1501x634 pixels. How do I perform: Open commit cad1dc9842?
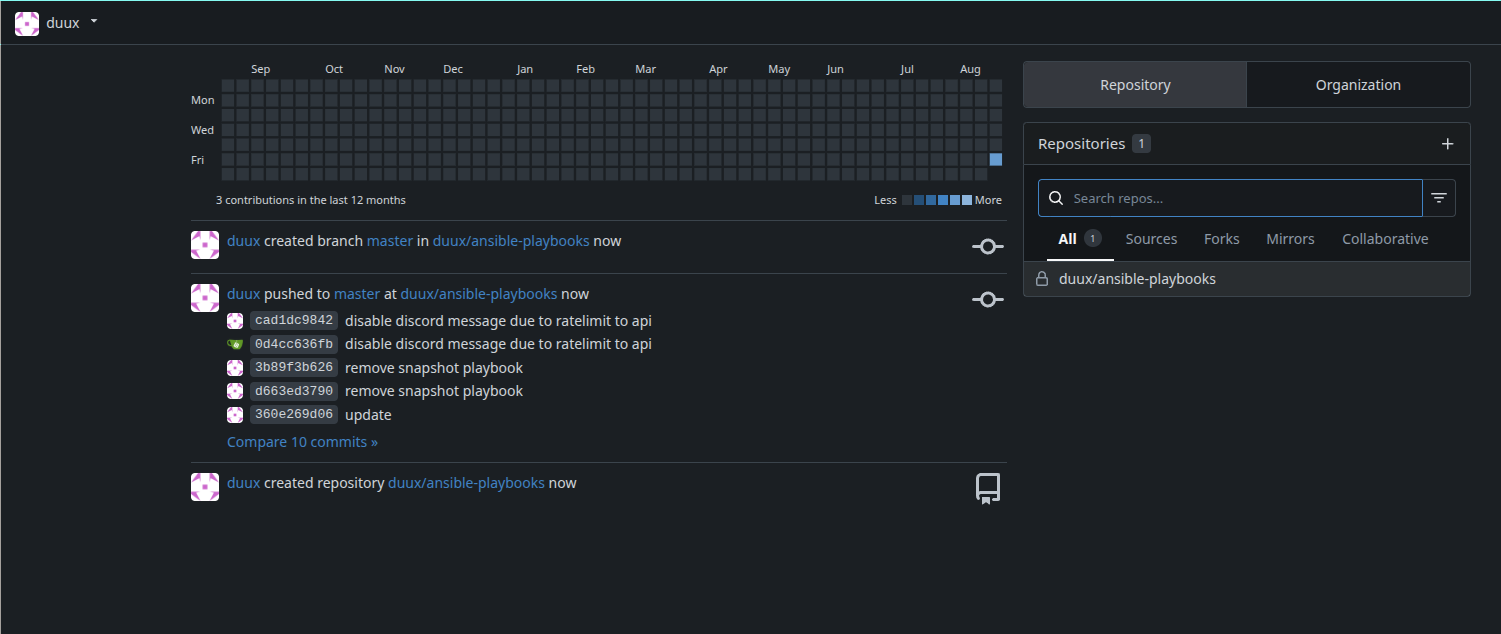294,320
